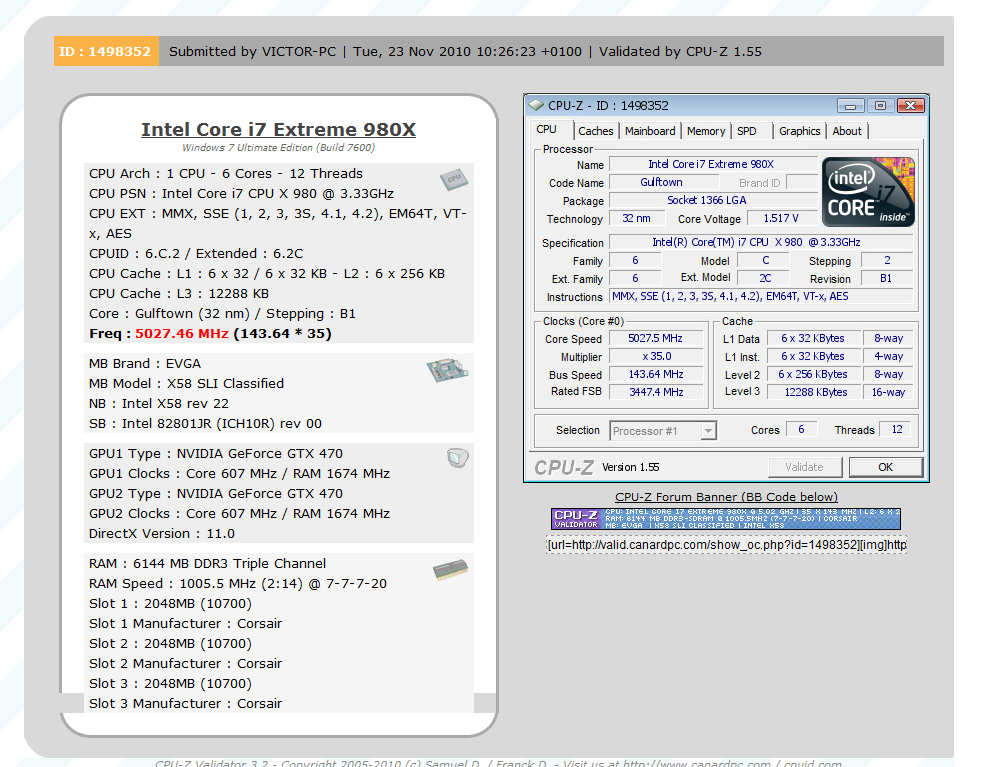Click the DirectX Version 11.0 line
The height and width of the screenshot is (767, 1008).
pos(162,534)
